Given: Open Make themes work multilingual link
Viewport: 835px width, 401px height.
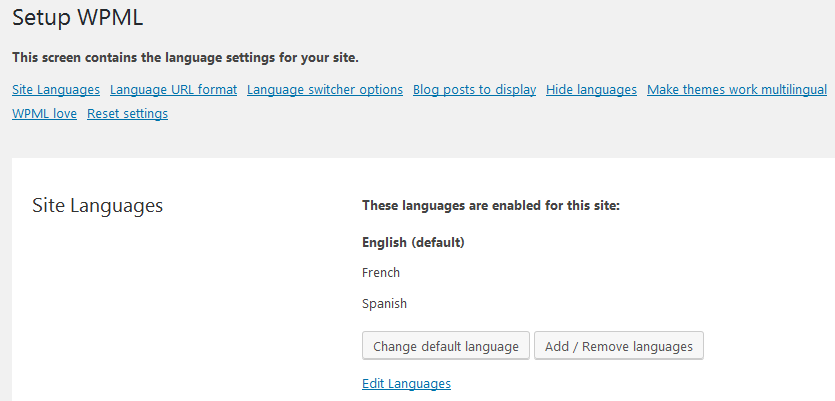Looking at the screenshot, I should click(737, 89).
